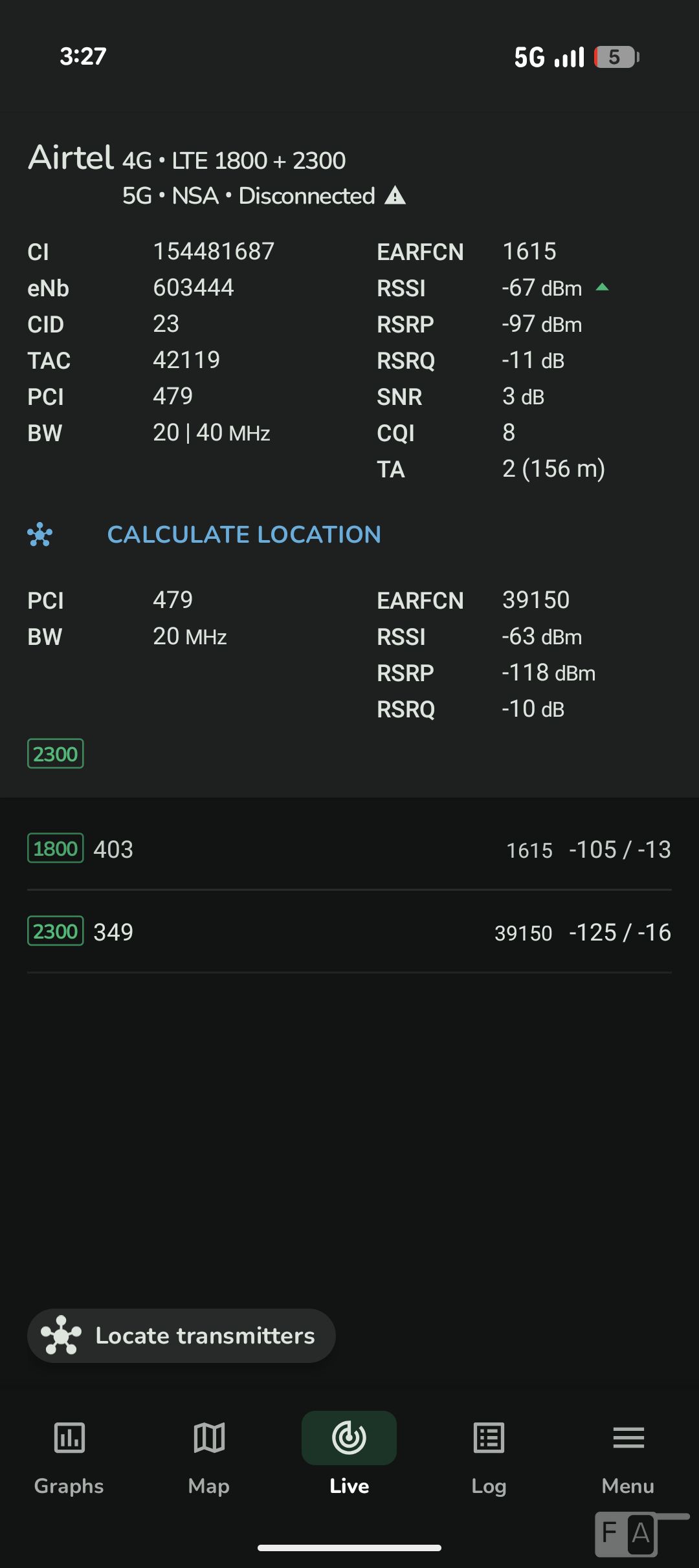Tap the CALCULATE LOCATION link
The width and height of the screenshot is (699, 1568).
(244, 534)
